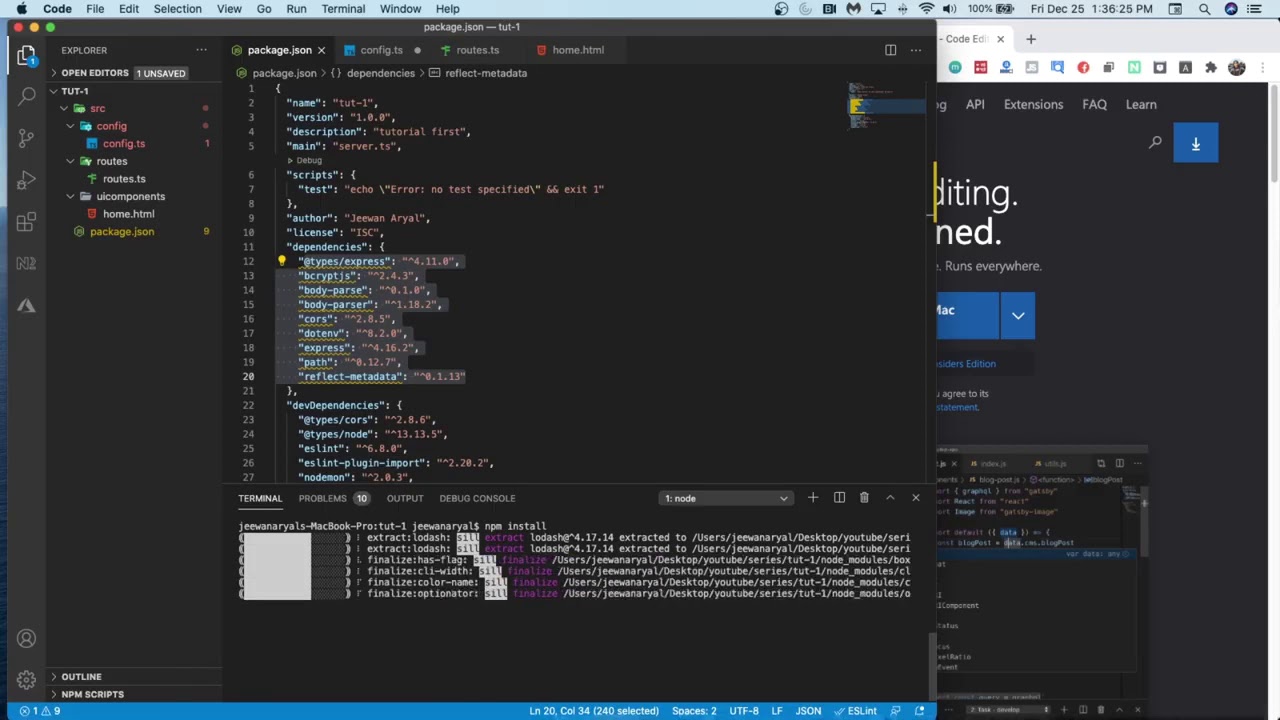Viewport: 1280px width, 720px height.
Task: Collapse the uicomponents folder
Action: click(70, 196)
